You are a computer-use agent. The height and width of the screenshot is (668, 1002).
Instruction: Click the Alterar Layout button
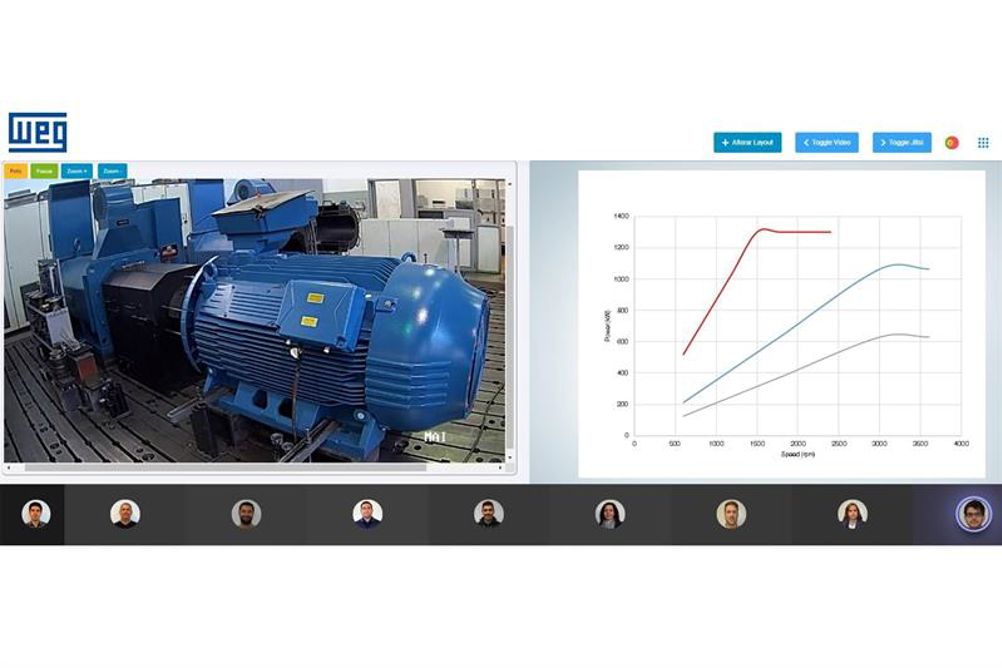(748, 143)
